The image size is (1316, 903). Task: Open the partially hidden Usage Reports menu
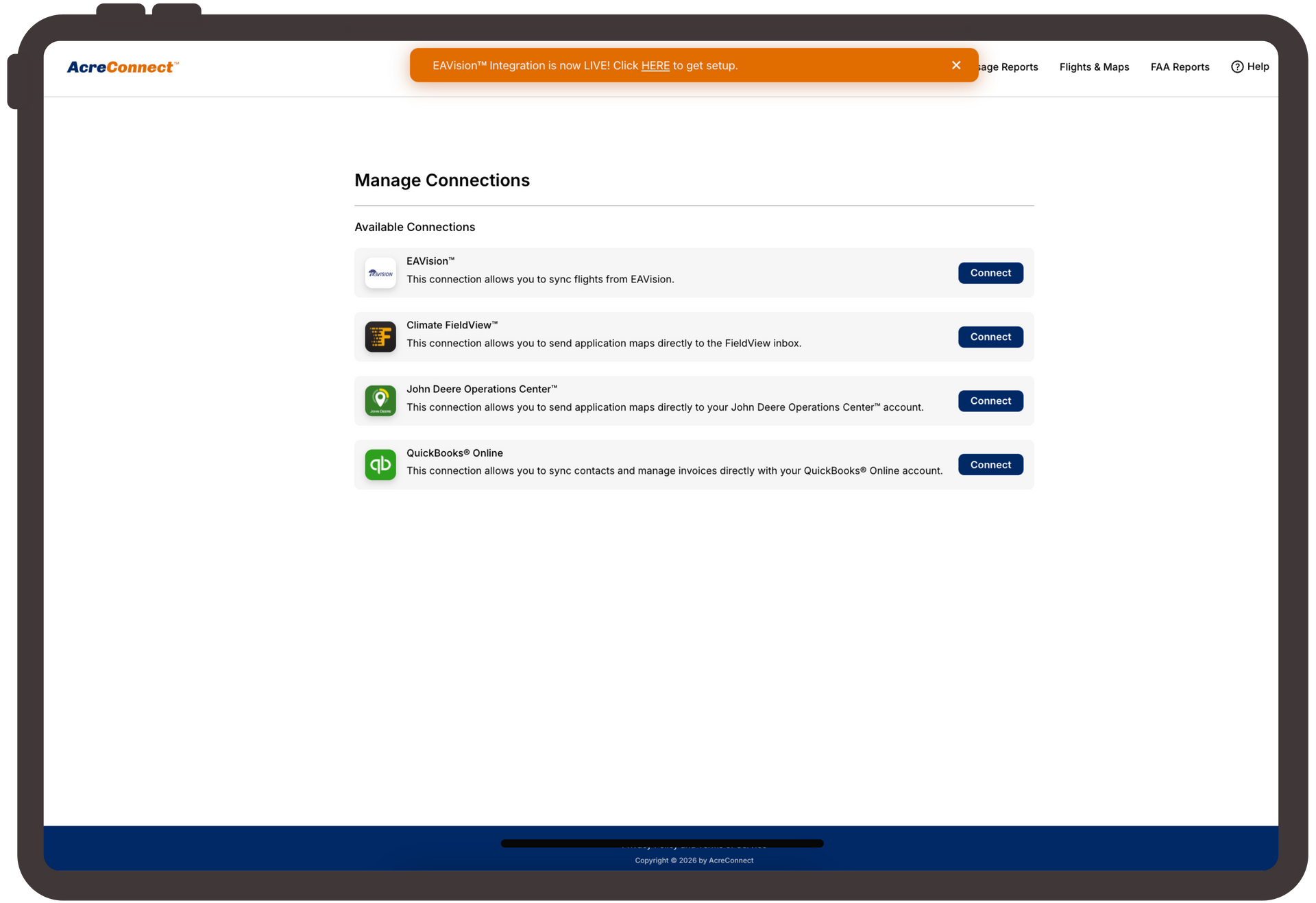point(1008,67)
